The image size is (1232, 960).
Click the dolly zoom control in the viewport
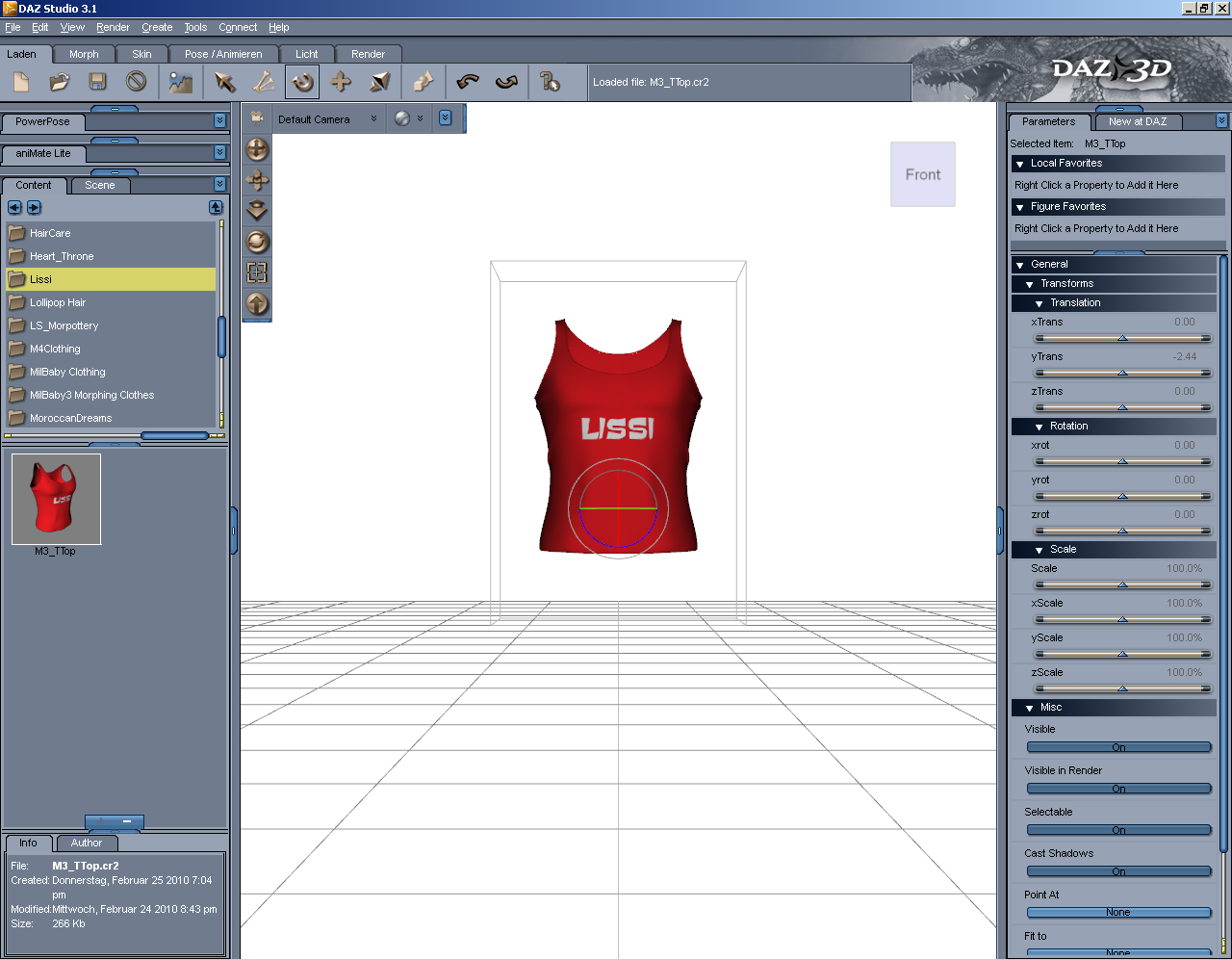[257, 211]
